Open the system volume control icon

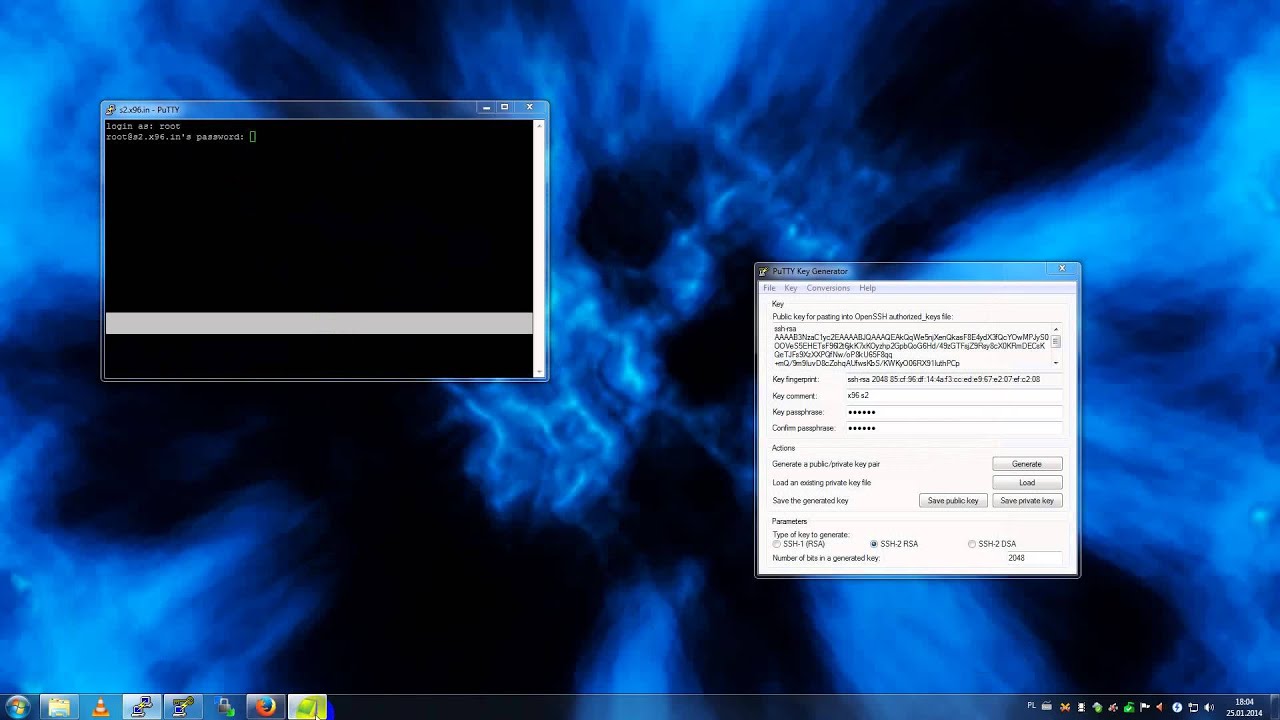click(x=1209, y=707)
